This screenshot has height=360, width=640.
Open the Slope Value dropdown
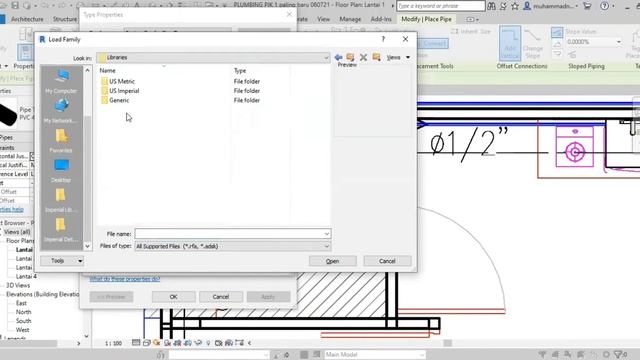[619, 42]
